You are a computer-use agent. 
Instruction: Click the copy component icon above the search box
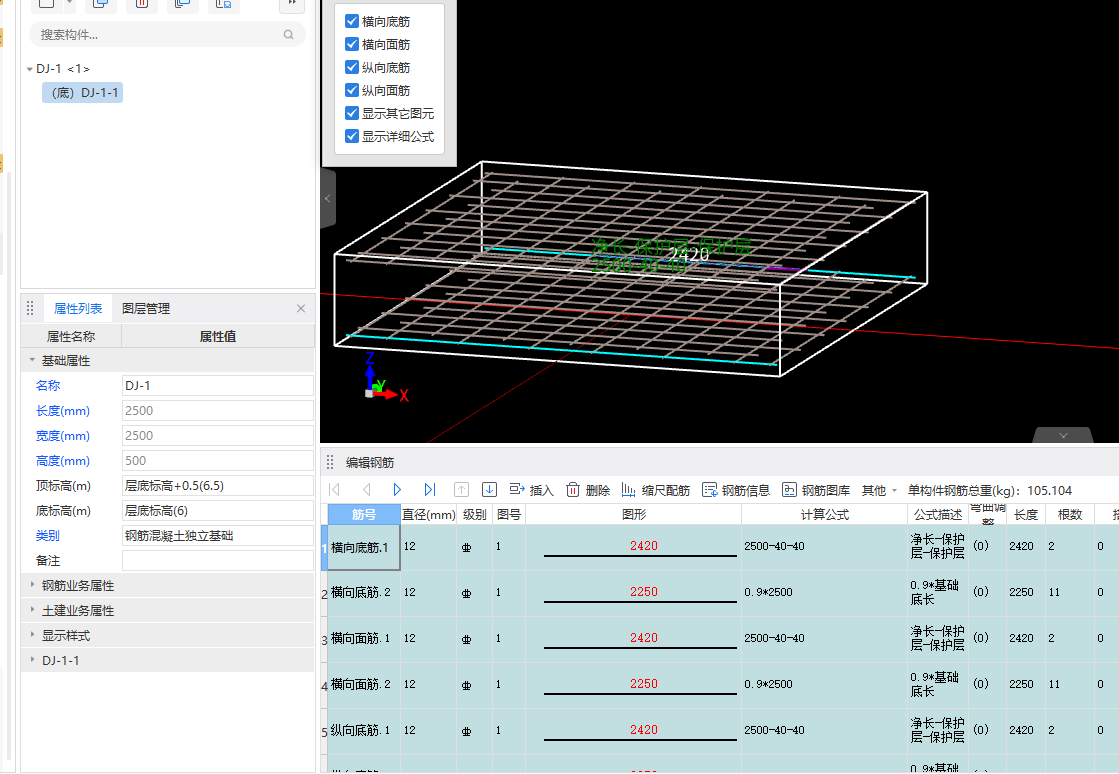point(101,4)
